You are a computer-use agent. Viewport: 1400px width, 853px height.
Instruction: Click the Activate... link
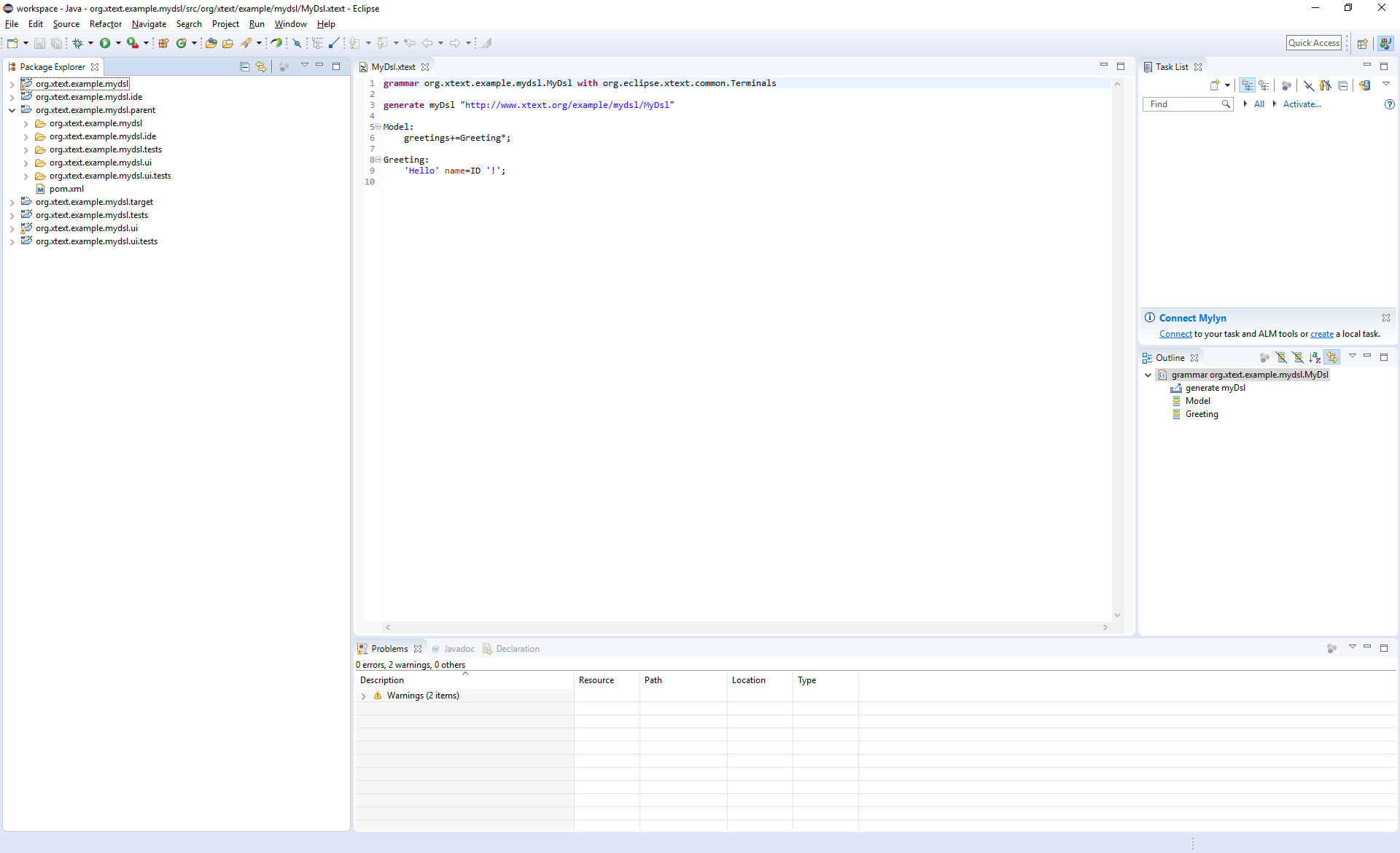(1302, 104)
